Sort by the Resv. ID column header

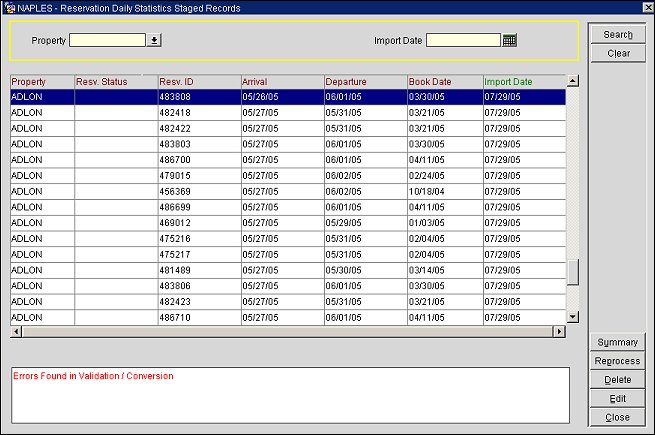[198, 81]
